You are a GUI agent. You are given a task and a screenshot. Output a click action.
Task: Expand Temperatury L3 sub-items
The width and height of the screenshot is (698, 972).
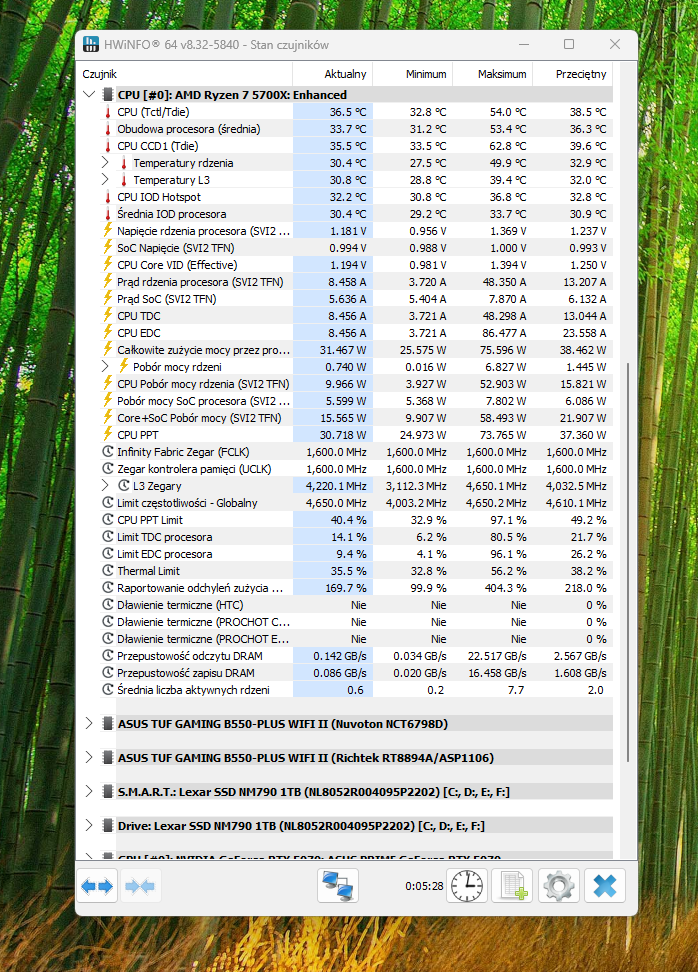(105, 179)
